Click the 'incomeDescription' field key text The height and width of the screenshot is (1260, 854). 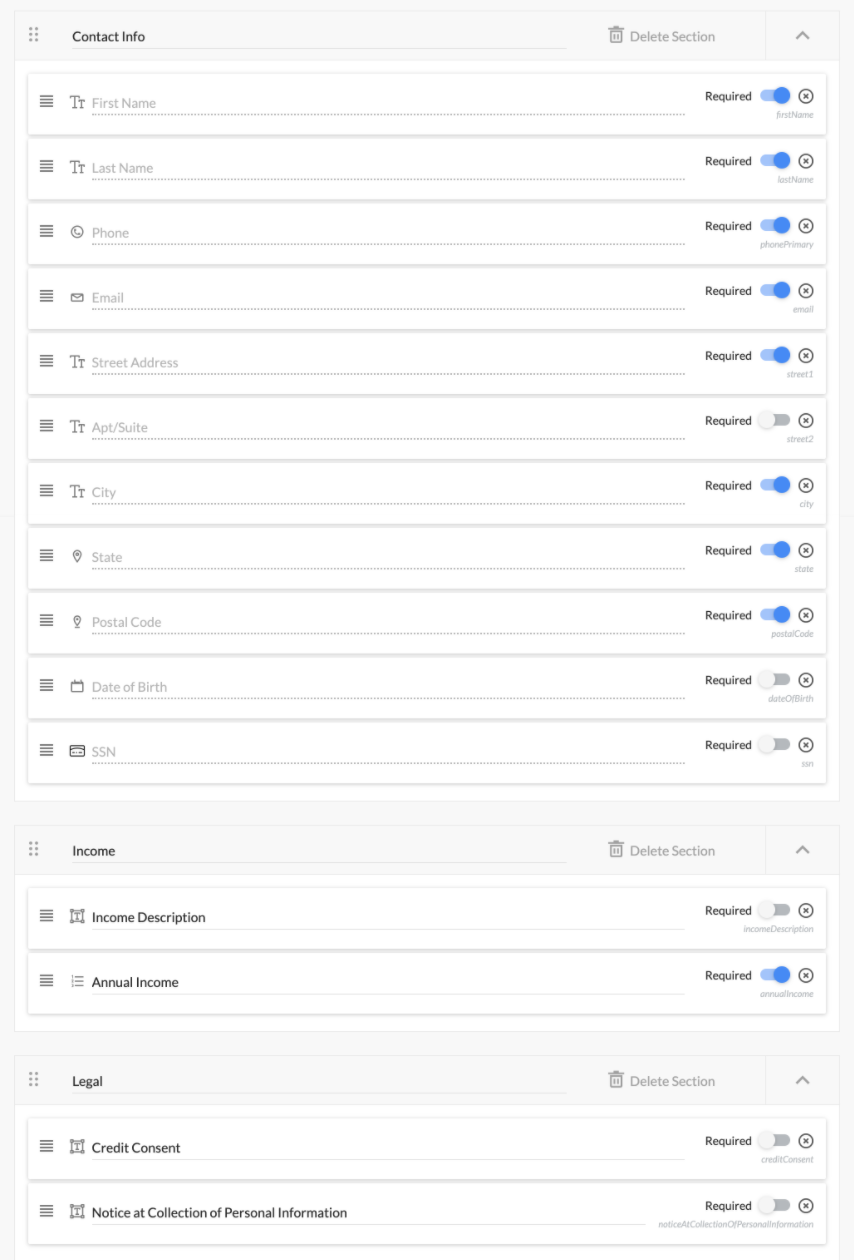(x=778, y=929)
